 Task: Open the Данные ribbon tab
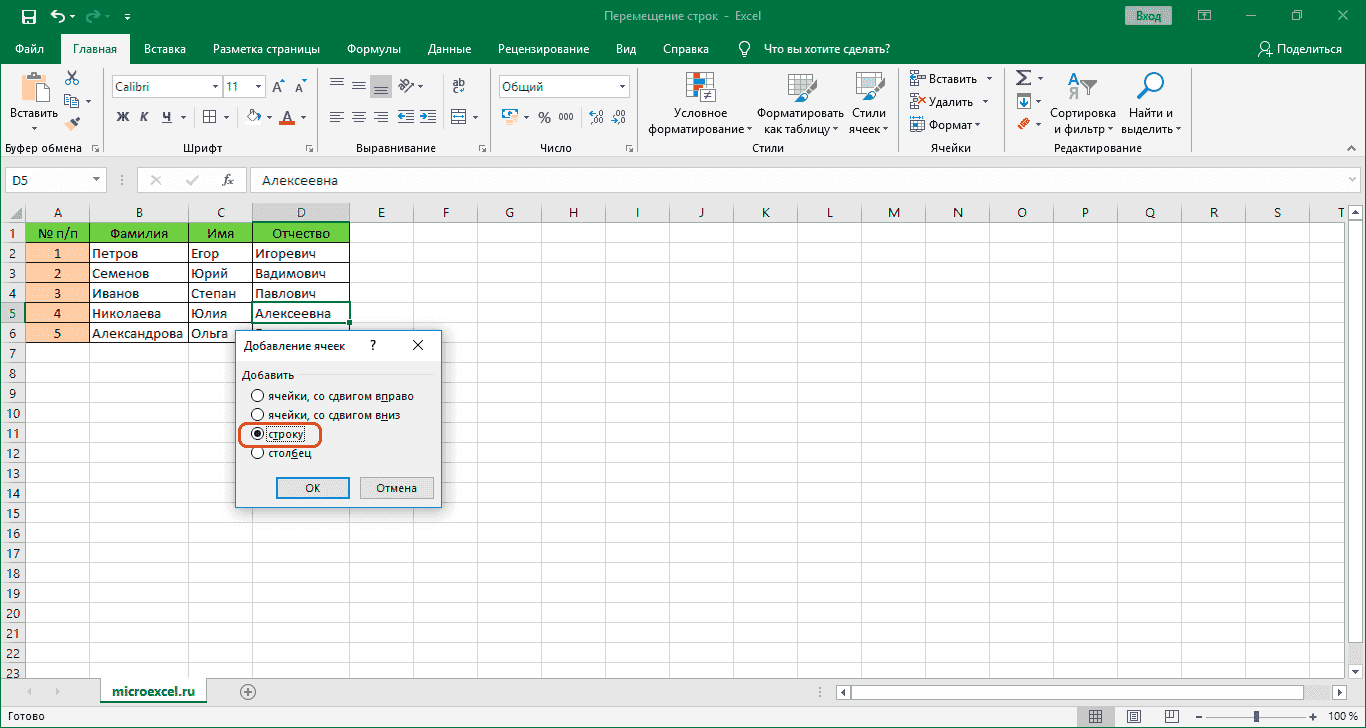coord(449,48)
